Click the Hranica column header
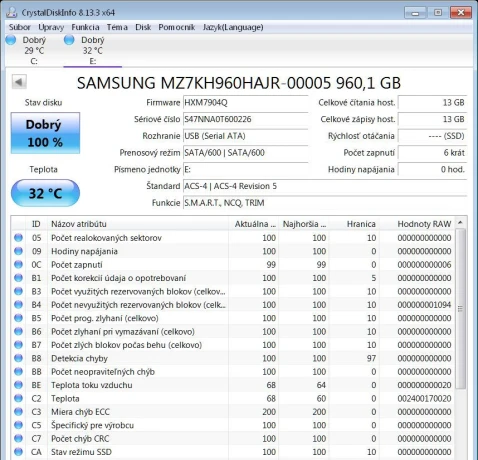The image size is (478, 460). 354,224
